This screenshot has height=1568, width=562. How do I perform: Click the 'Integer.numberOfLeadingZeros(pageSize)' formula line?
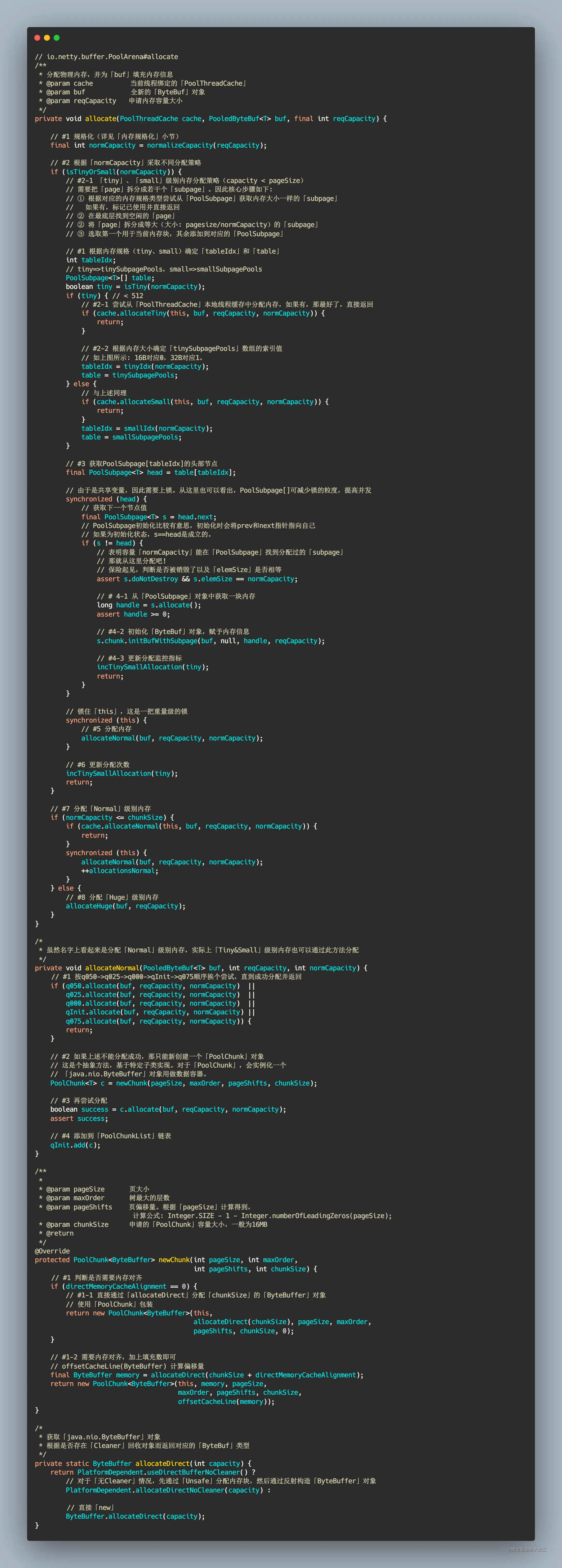(x=262, y=1216)
